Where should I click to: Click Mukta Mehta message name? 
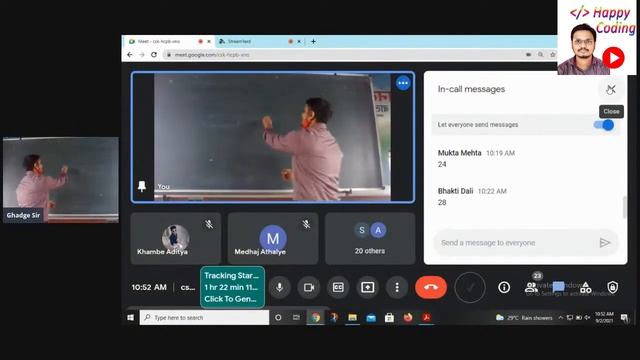click(x=459, y=153)
